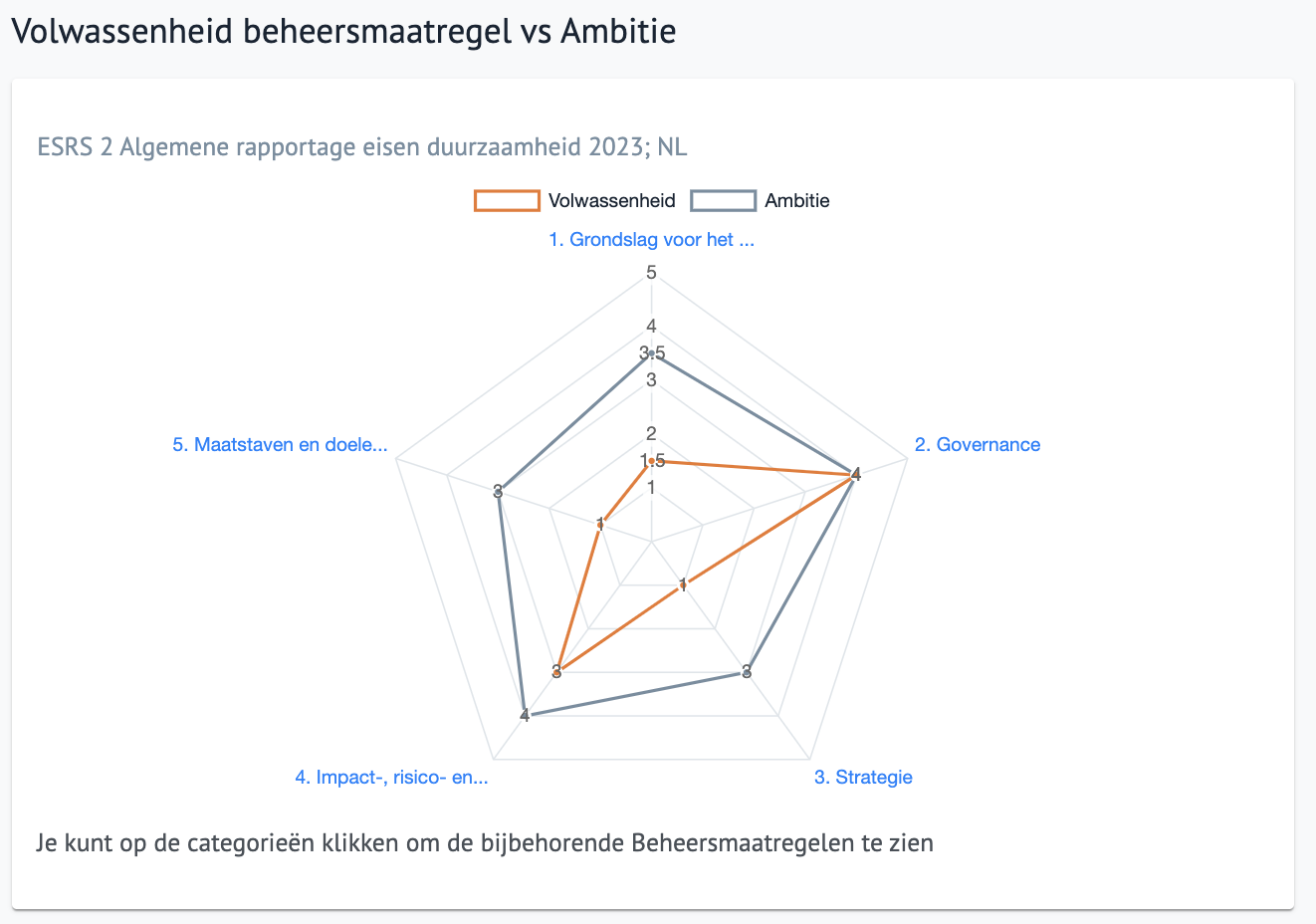1316x924 pixels.
Task: Click the Volwassenheid Impact point valued 3
Action: coord(557,672)
